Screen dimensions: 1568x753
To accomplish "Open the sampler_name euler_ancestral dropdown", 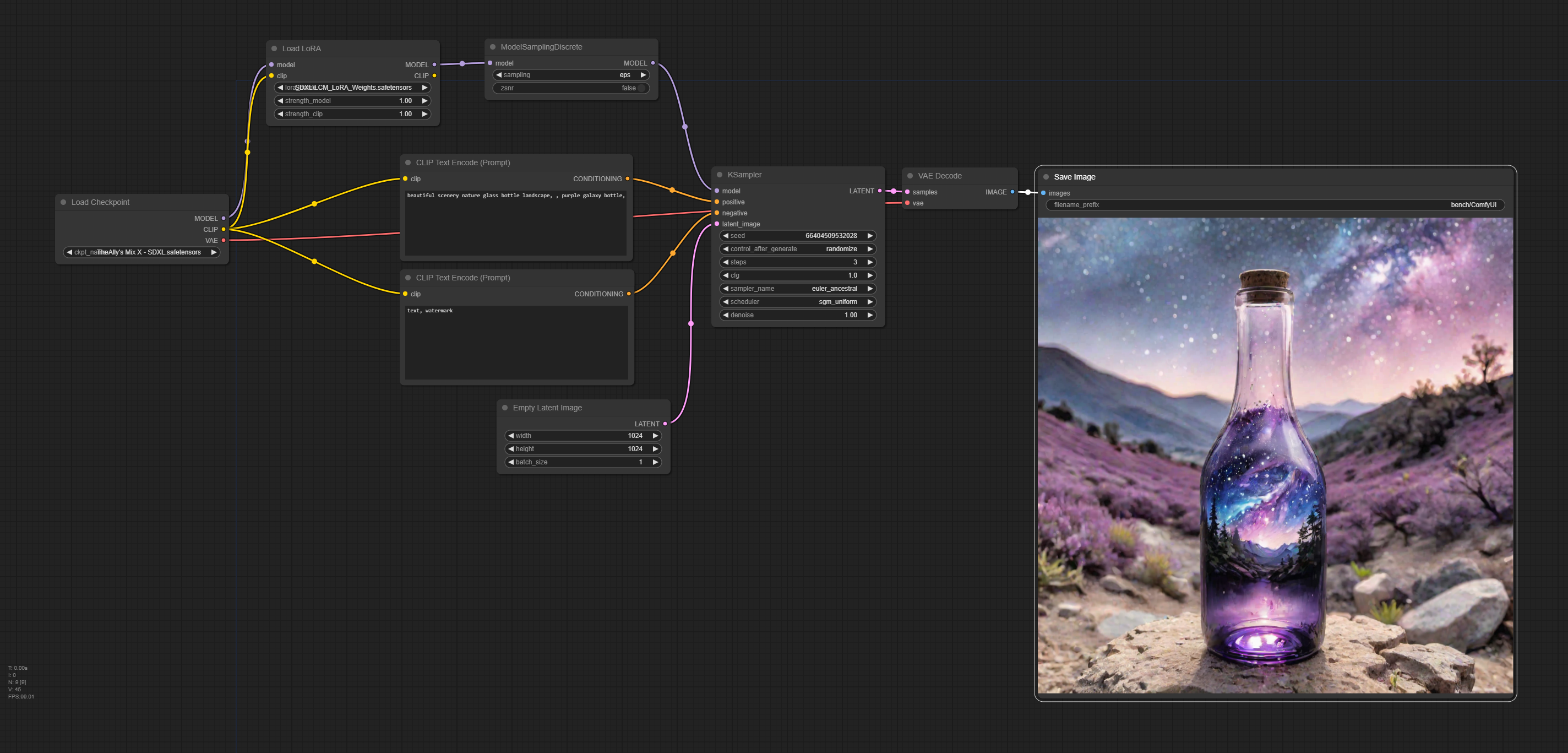I will coord(797,289).
